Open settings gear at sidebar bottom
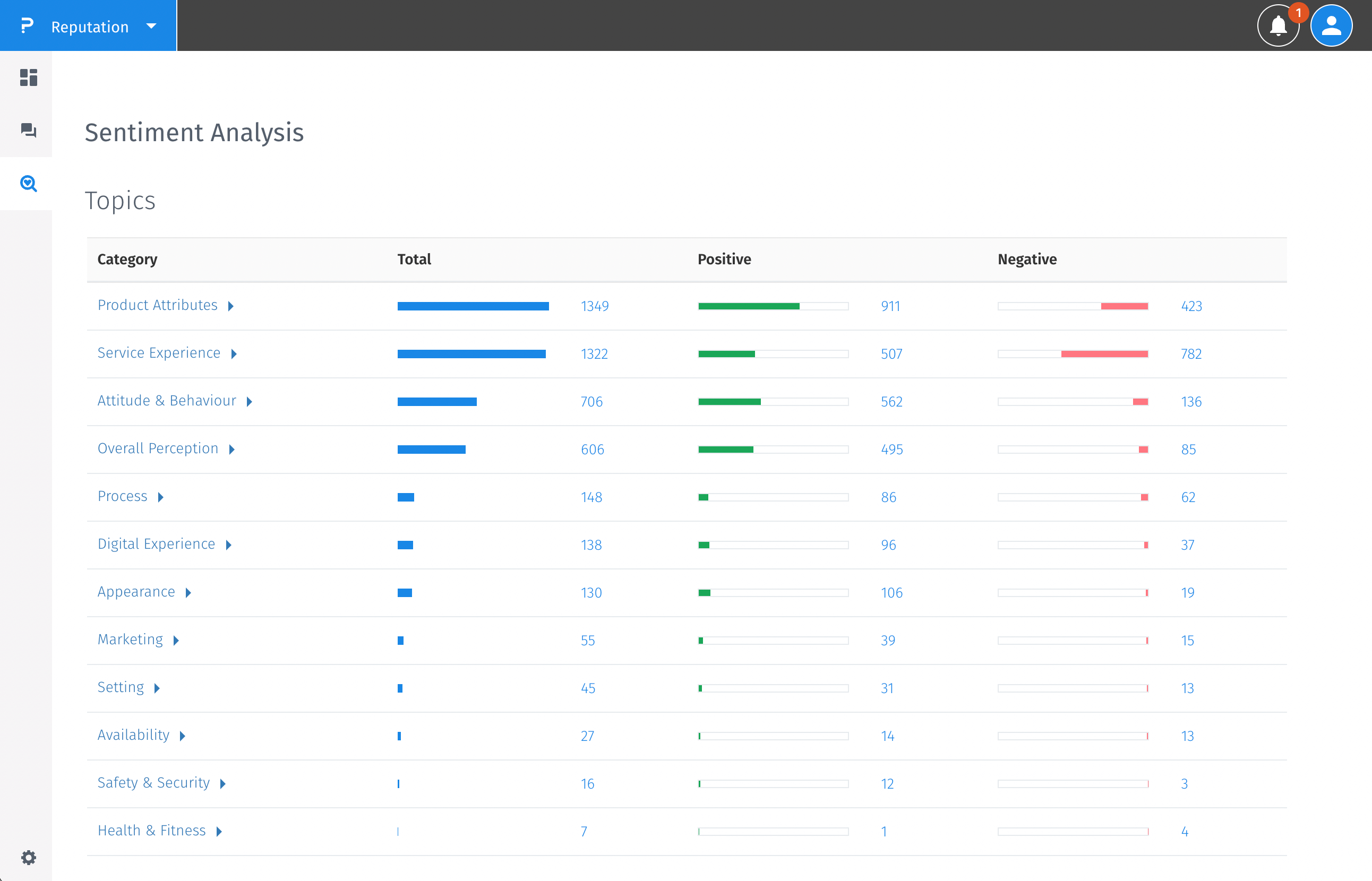Viewport: 1372px width, 881px height. pos(28,857)
